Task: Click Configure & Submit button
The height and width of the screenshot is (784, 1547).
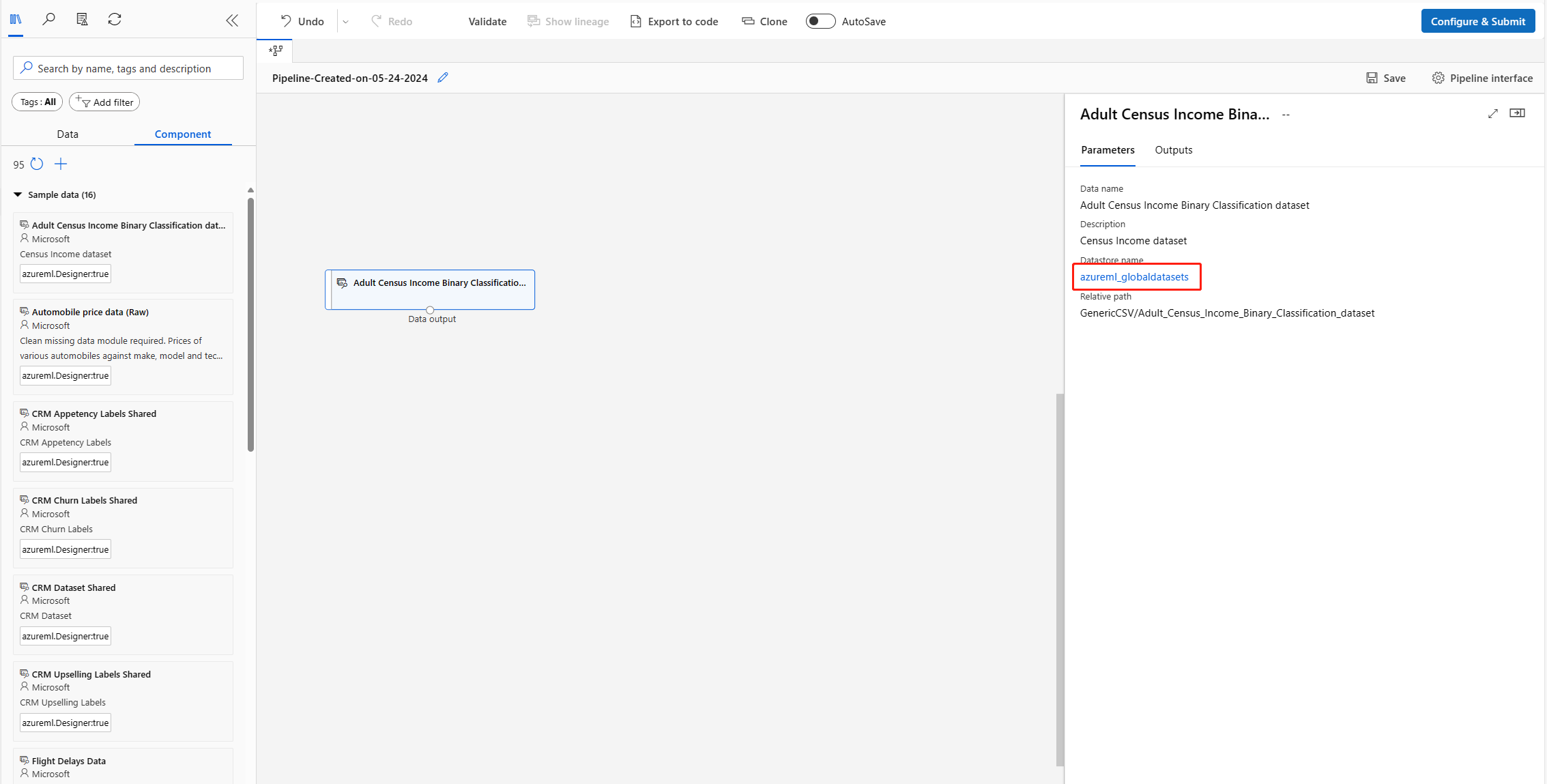Action: 1478,21
